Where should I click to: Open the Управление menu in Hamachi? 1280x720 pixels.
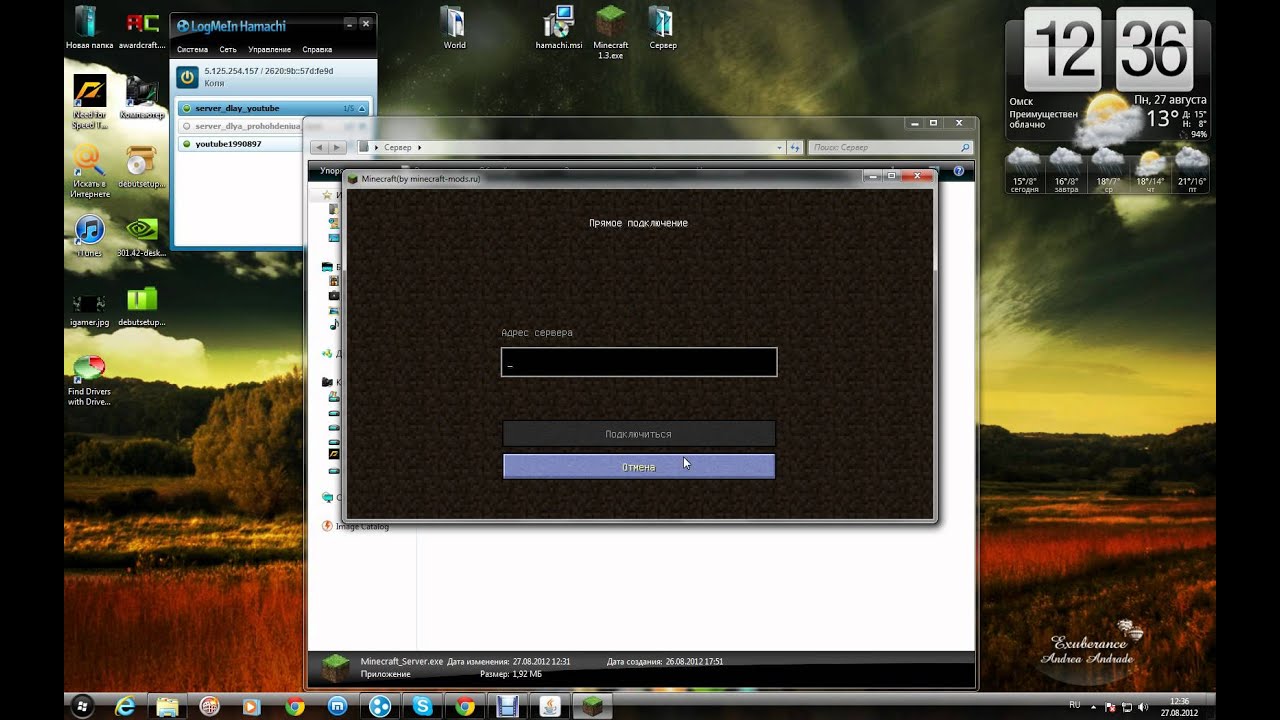click(x=269, y=49)
